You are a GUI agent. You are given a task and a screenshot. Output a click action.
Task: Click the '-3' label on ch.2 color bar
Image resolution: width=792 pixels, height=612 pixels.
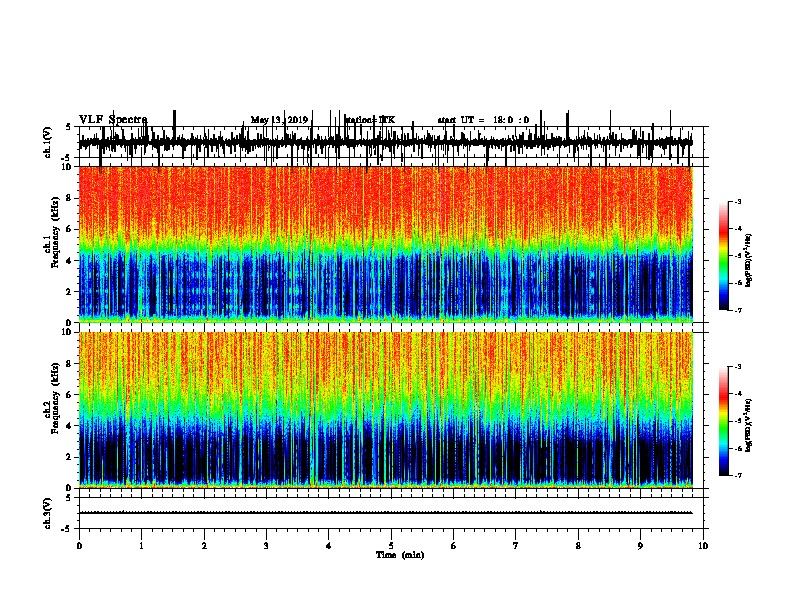coord(737,367)
